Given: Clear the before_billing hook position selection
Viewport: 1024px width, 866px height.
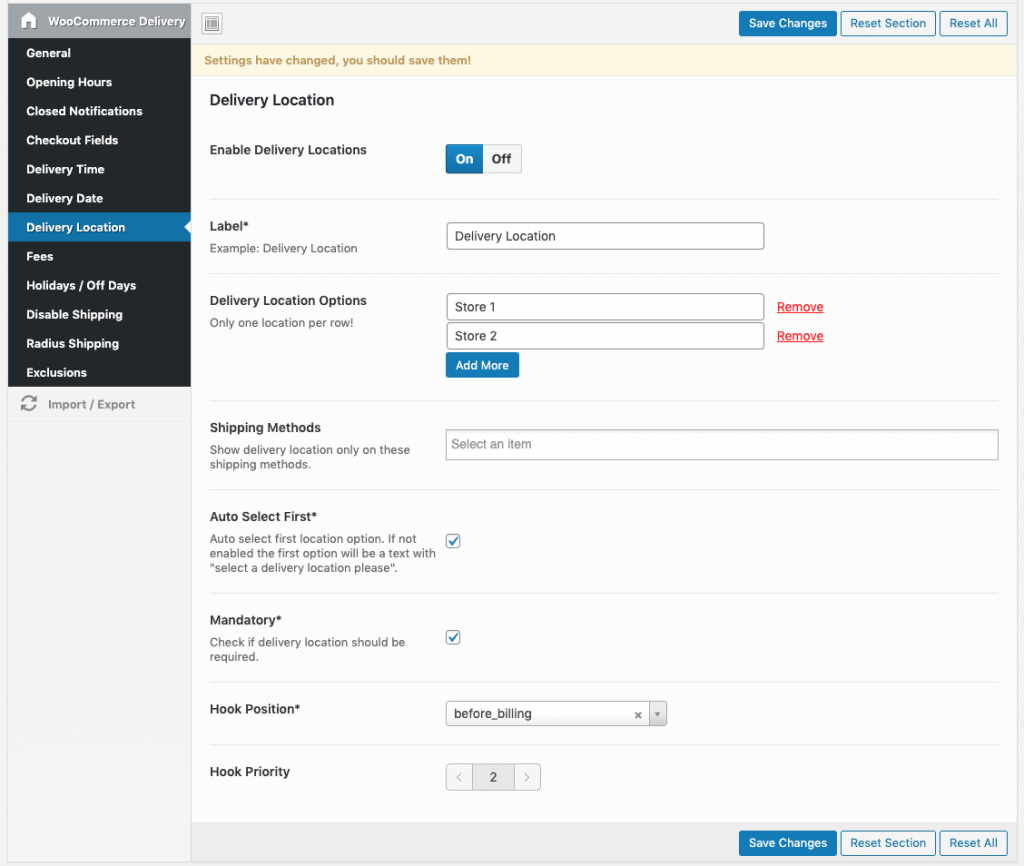Looking at the screenshot, I should (x=638, y=714).
